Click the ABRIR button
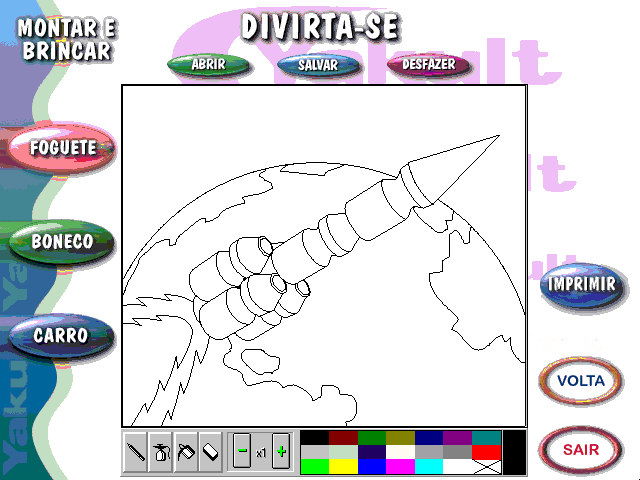 coord(209,64)
